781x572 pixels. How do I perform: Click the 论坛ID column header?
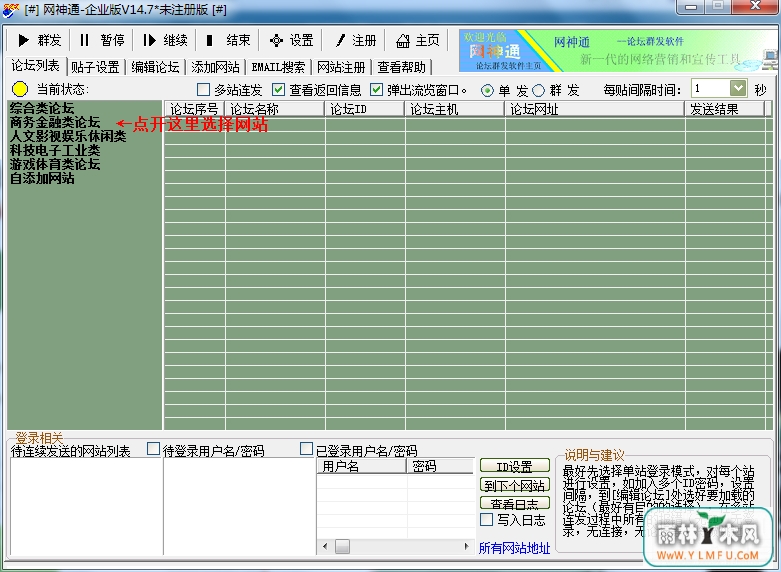365,109
